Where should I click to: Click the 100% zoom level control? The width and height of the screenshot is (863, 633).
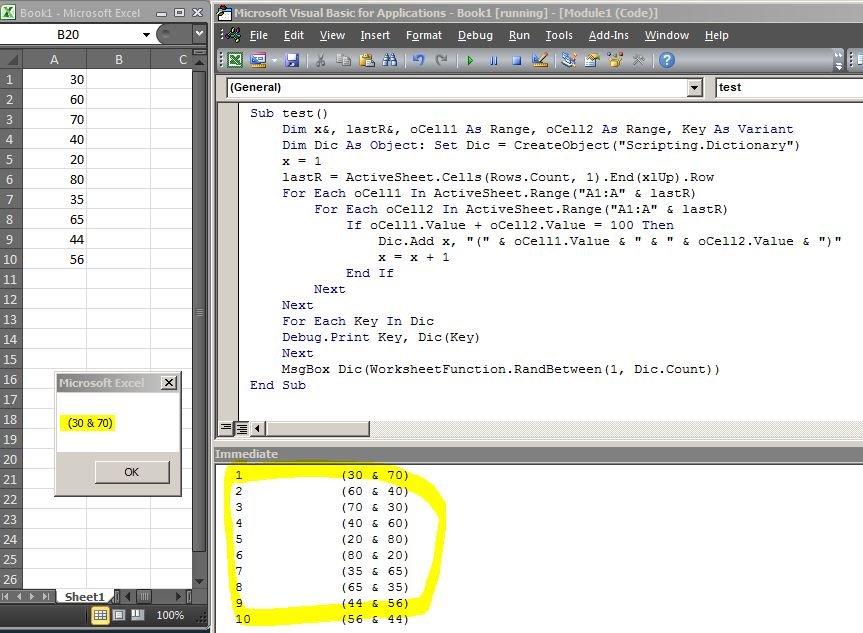click(x=170, y=615)
